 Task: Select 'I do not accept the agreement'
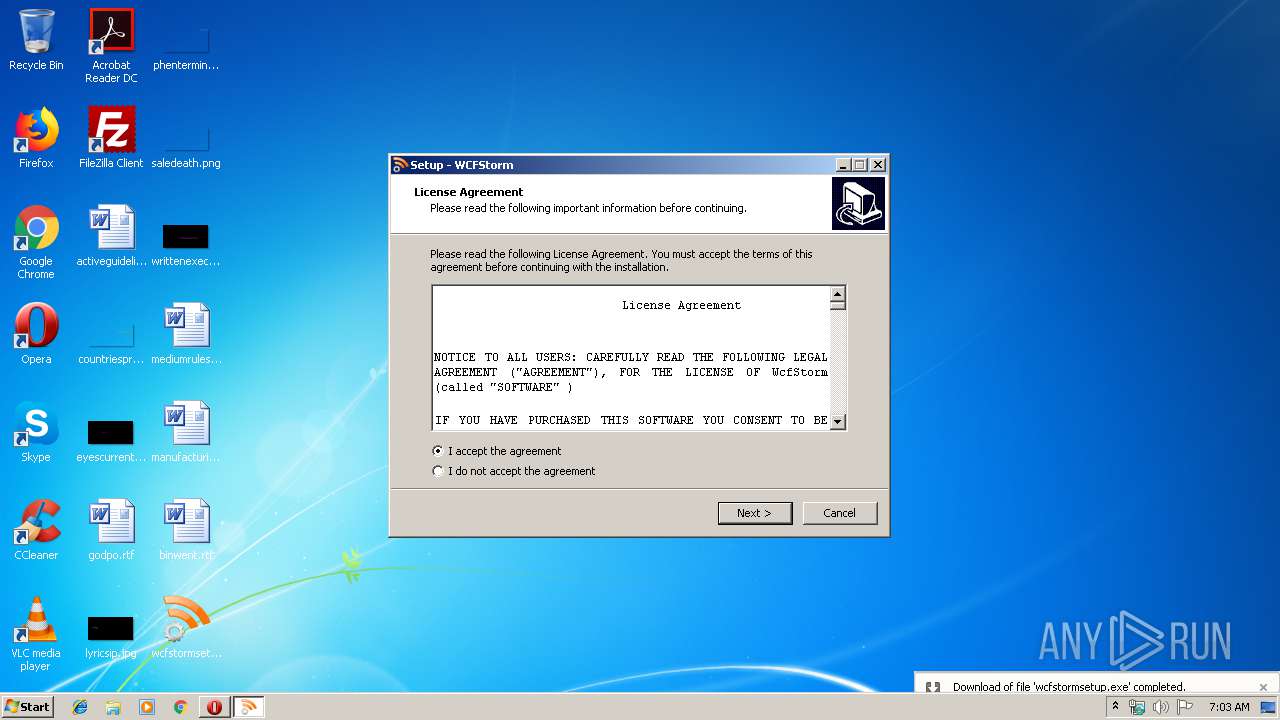(x=513, y=471)
